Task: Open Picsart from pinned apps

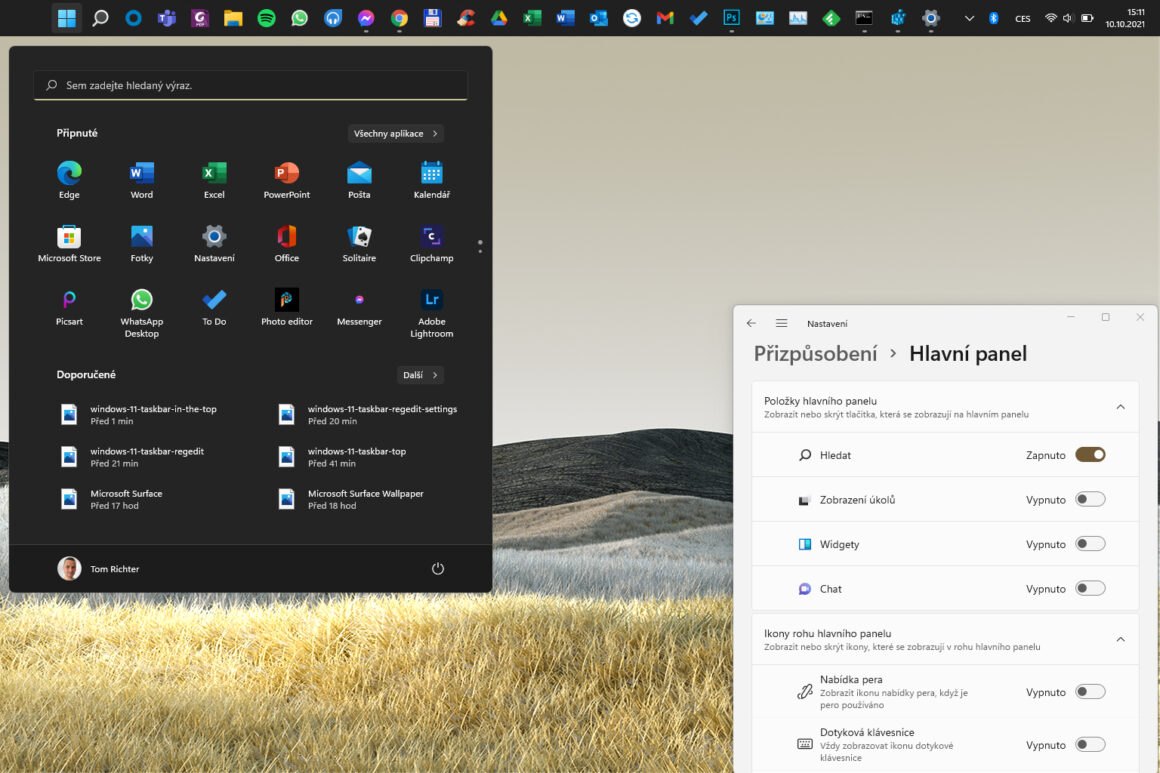Action: pyautogui.click(x=69, y=307)
